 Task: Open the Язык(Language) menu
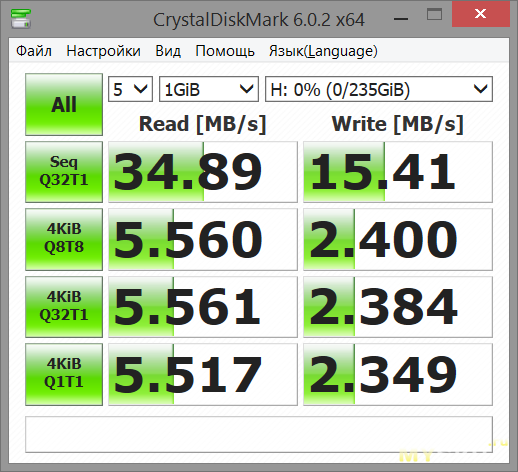point(323,51)
